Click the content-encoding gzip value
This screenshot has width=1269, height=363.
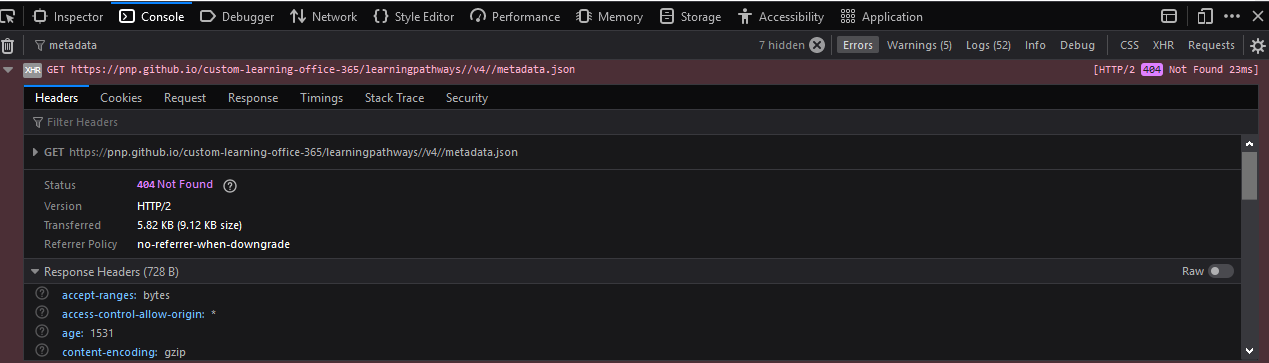click(x=175, y=352)
